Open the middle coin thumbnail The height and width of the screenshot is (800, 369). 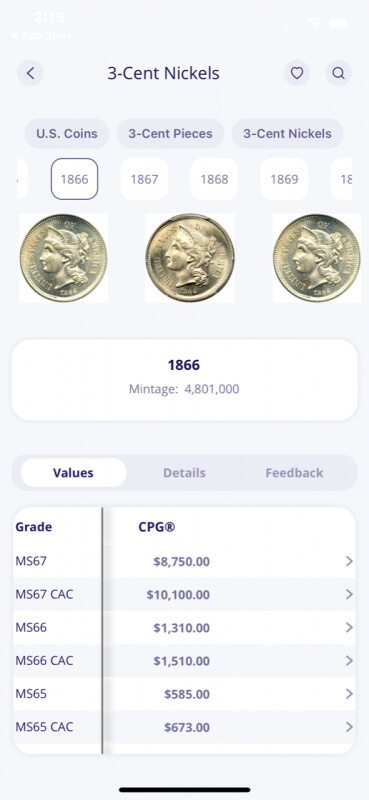coord(190,258)
